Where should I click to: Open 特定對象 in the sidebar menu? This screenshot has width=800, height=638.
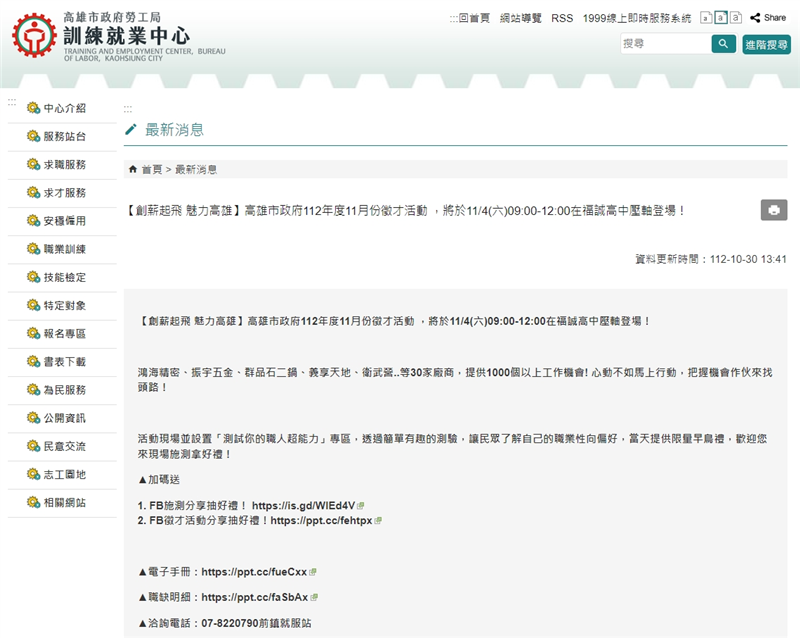[x=65, y=305]
